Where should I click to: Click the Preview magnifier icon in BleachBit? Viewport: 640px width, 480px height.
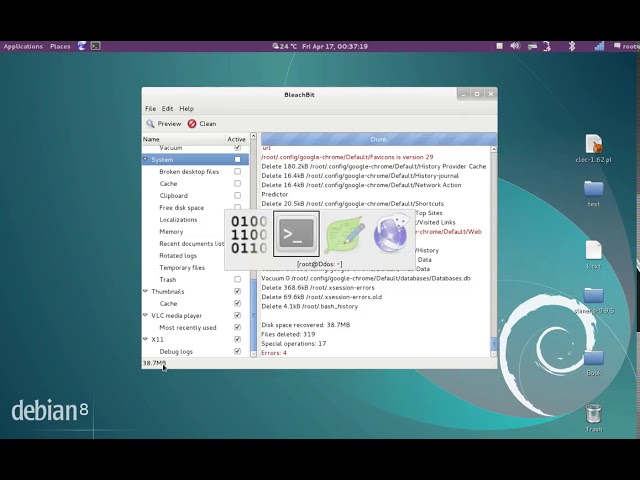click(x=151, y=124)
